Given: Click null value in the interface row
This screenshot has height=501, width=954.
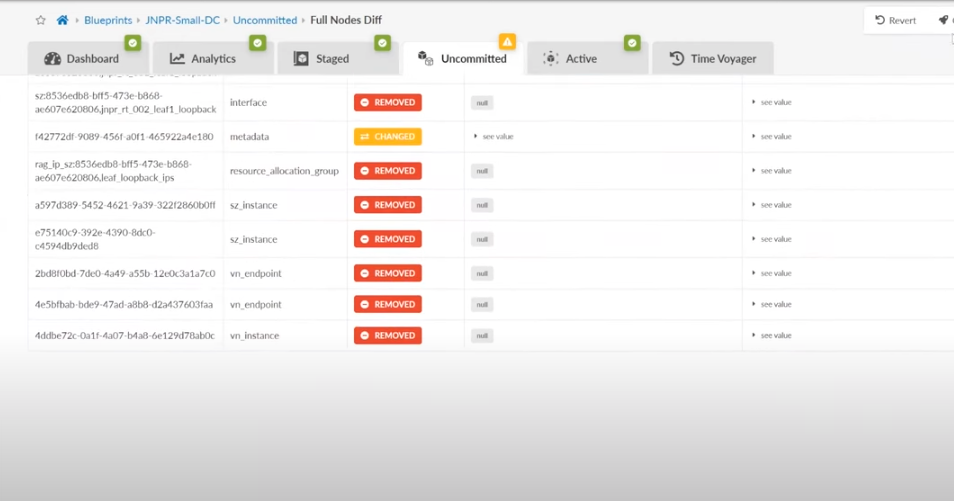Looking at the screenshot, I should [482, 103].
